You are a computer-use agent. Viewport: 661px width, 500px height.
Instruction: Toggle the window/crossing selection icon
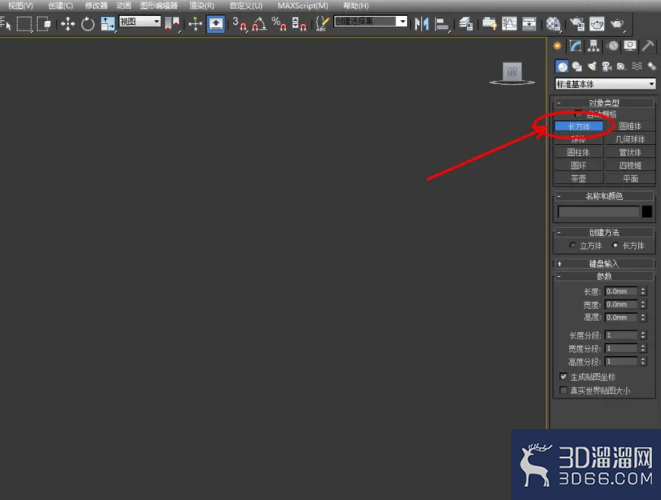[x=44, y=23]
